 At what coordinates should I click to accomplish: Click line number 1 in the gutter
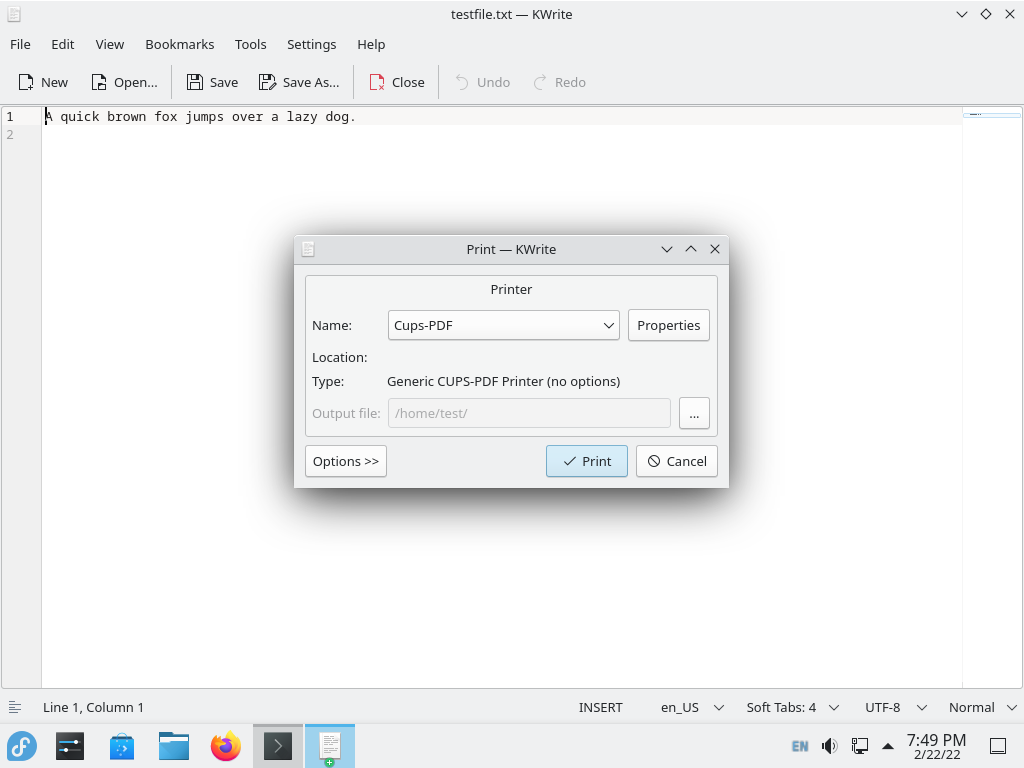coord(10,117)
